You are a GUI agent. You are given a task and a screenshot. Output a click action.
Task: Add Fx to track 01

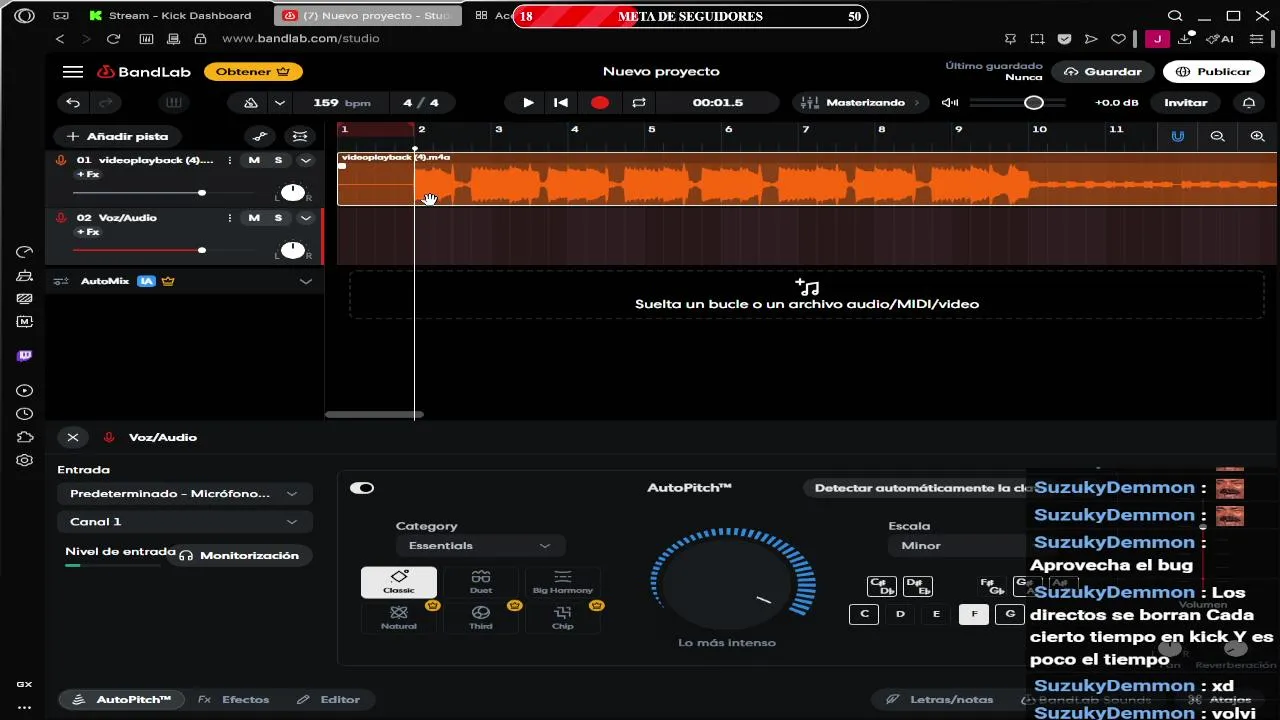88,175
